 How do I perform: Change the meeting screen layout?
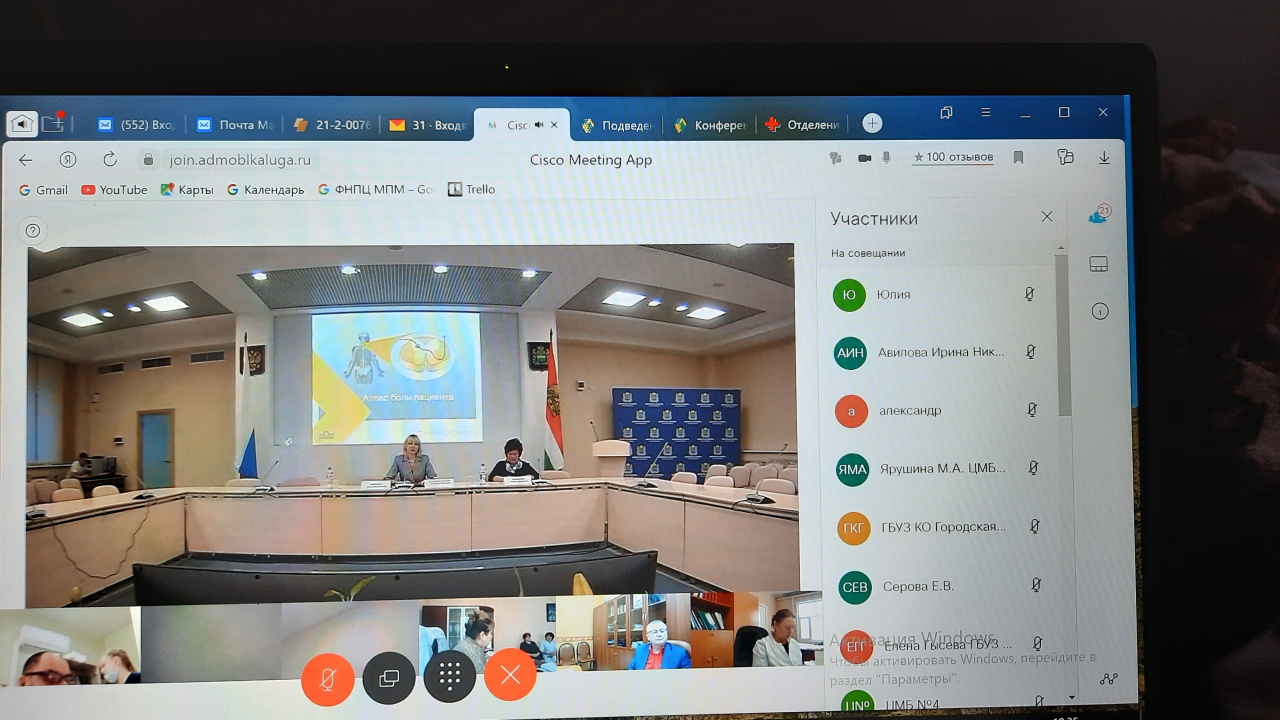coord(1098,264)
